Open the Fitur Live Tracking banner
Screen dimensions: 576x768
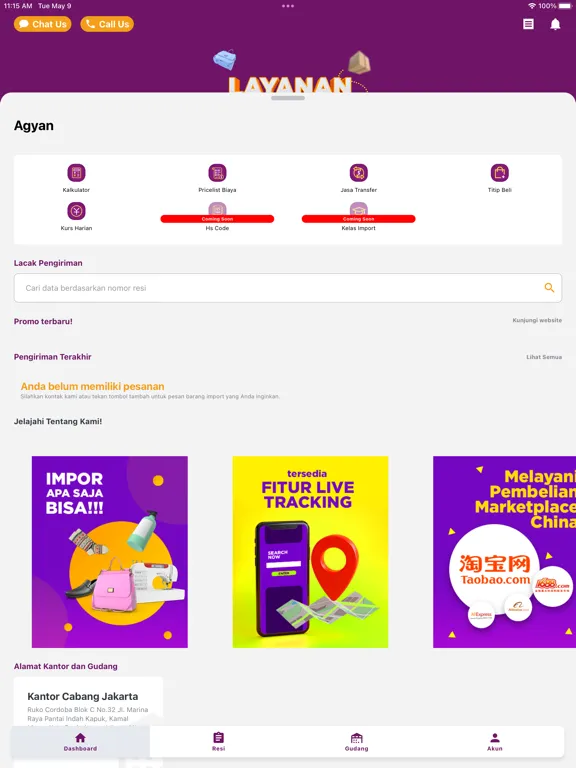[311, 552]
